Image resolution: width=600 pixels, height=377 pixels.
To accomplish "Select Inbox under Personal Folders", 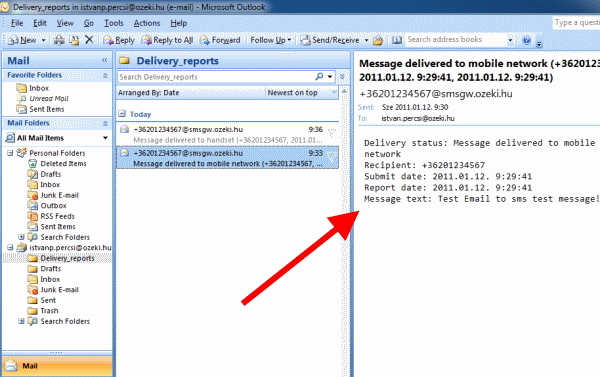I will [44, 185].
